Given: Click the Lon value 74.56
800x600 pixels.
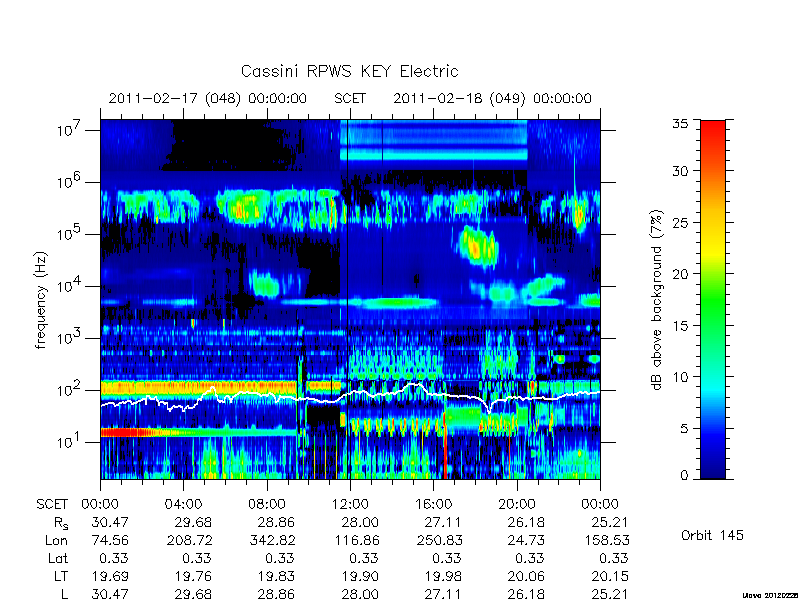Looking at the screenshot, I should click(x=110, y=540).
